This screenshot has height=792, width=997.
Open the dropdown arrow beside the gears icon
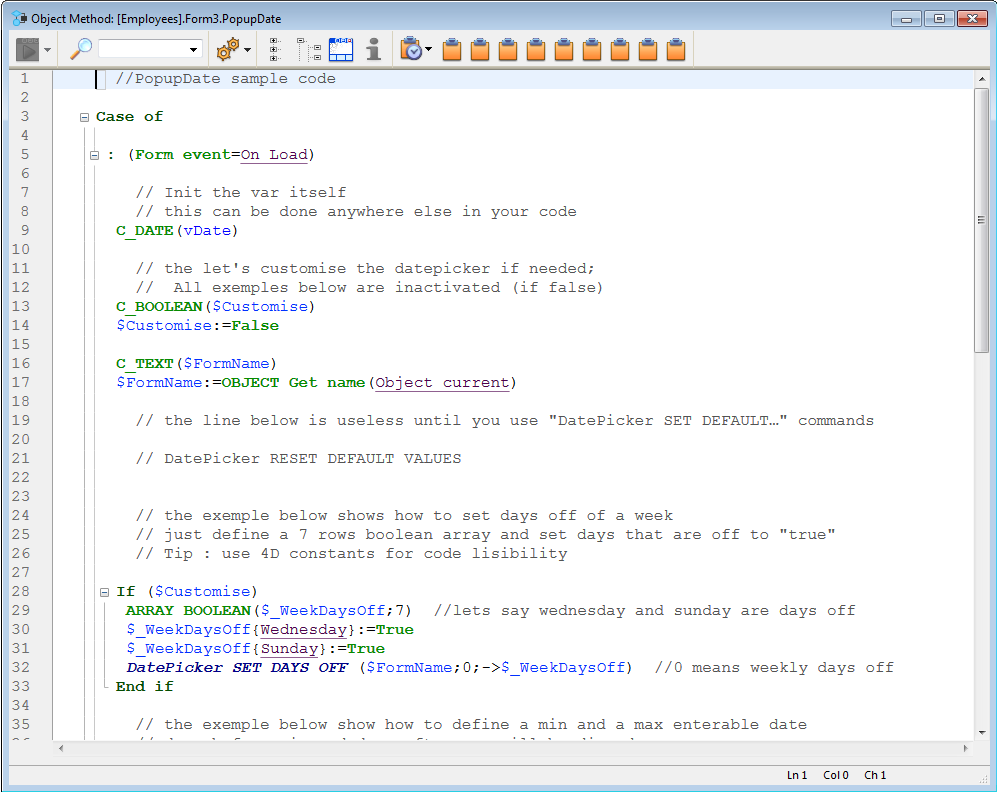(x=246, y=49)
